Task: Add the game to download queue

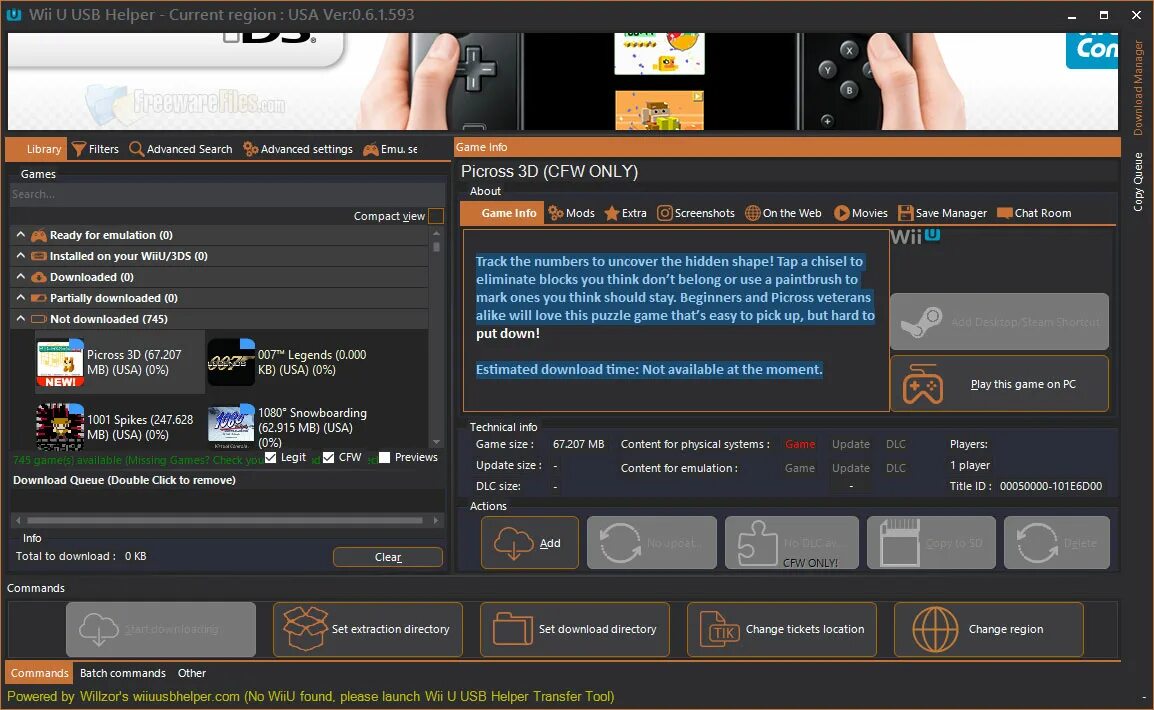Action: point(530,543)
